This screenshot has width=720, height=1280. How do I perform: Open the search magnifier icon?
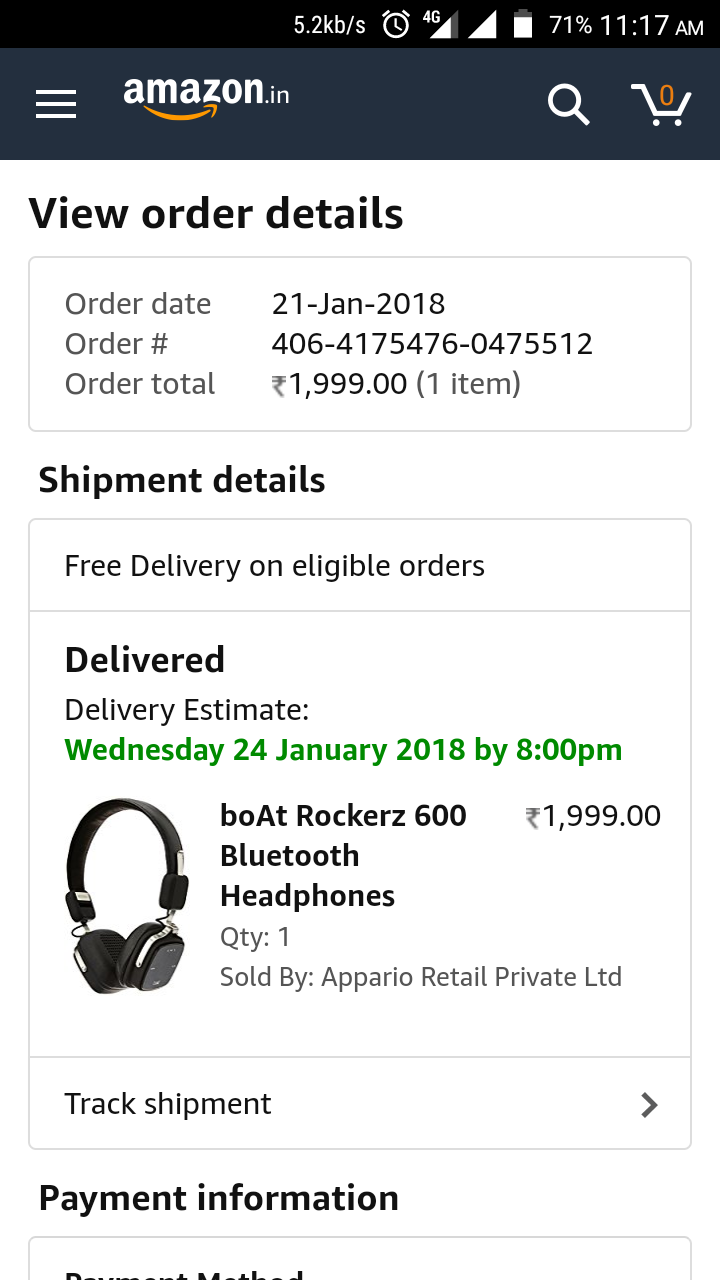click(568, 104)
